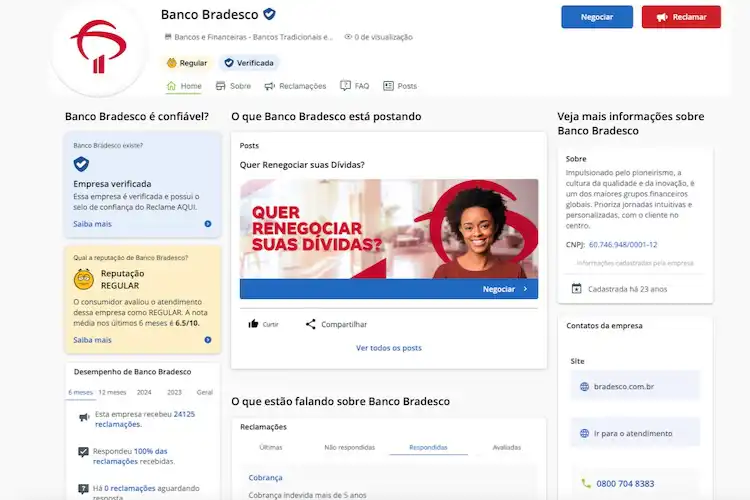Viewport: 750px width, 500px height.
Task: Open the Reclamações tab
Action: [x=296, y=86]
